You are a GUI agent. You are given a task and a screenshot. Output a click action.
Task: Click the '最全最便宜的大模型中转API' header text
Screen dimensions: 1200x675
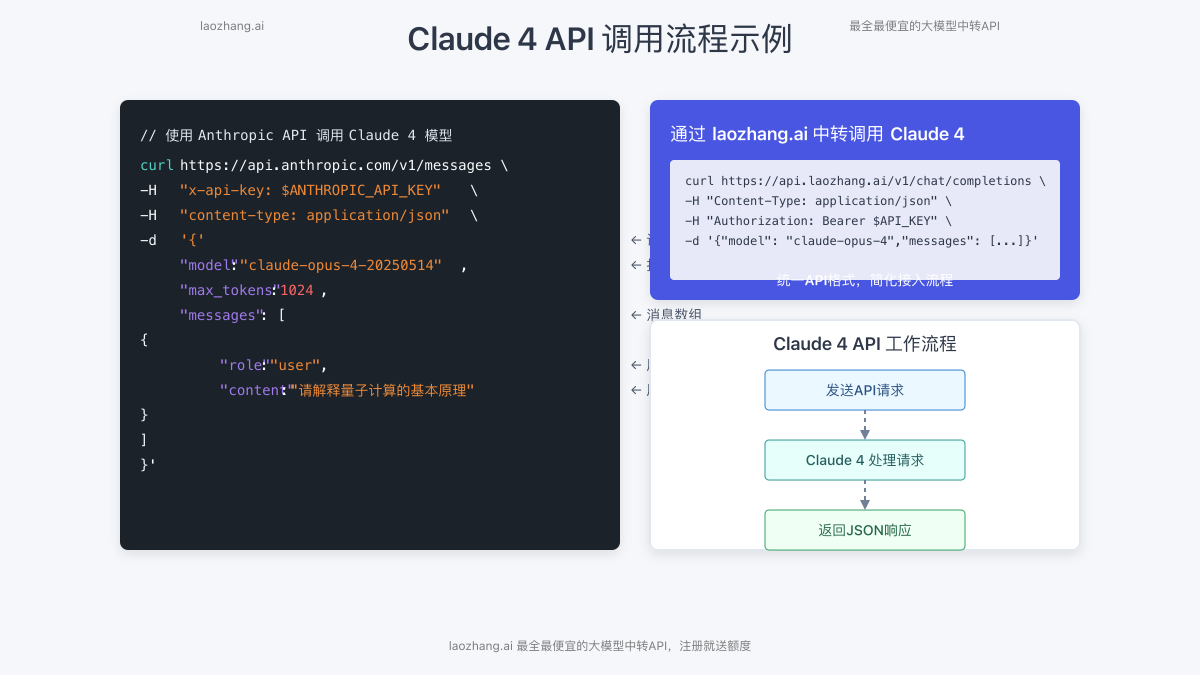tap(924, 26)
